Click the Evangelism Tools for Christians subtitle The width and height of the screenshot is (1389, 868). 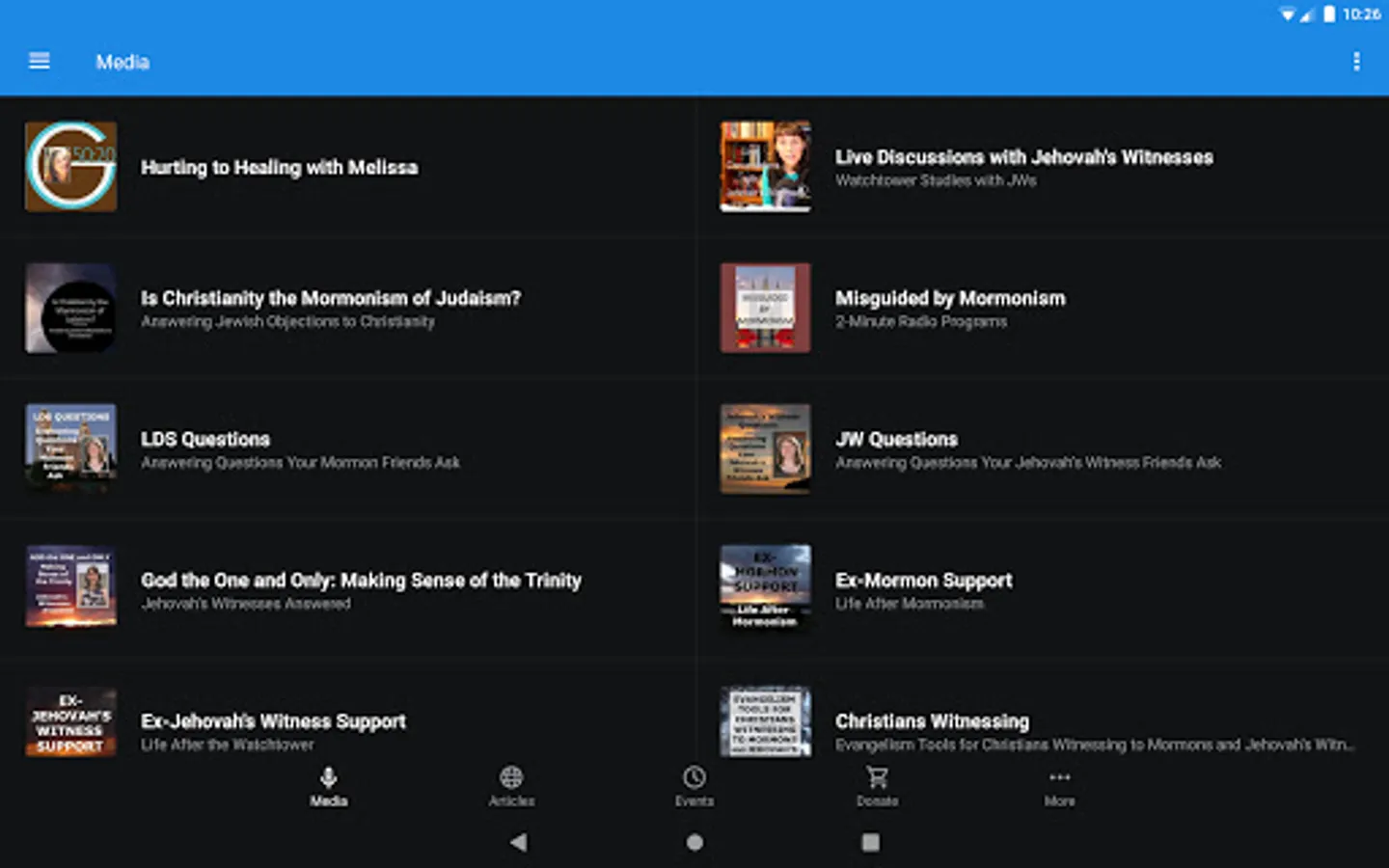point(1095,745)
